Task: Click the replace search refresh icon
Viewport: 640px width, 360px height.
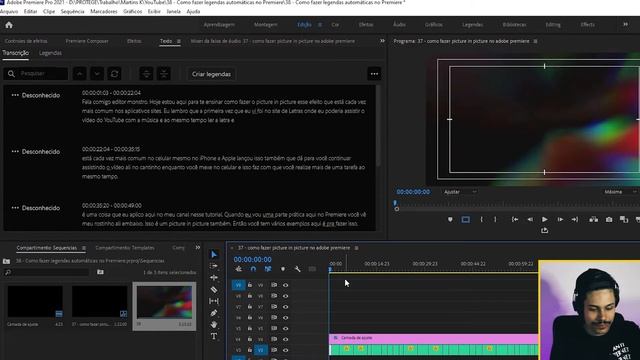Action: pos(114,74)
